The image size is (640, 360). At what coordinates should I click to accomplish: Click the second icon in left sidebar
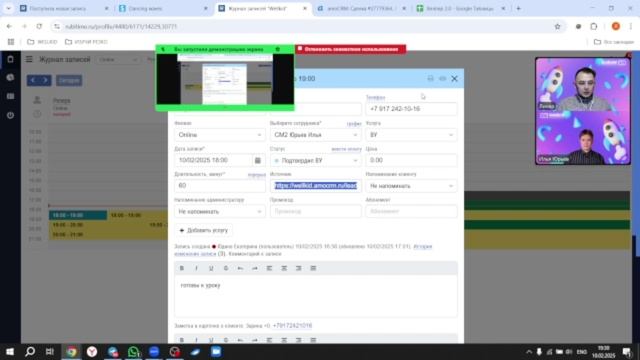(10, 78)
